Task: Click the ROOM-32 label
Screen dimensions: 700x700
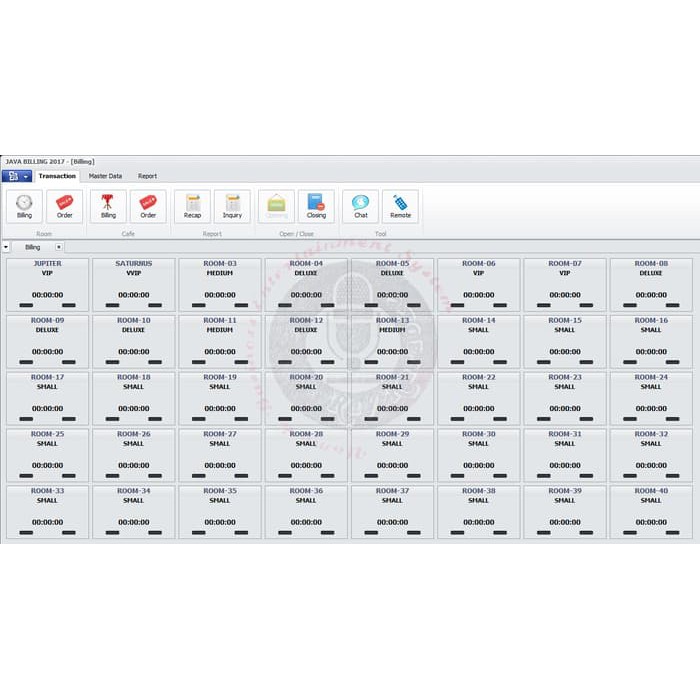Action: click(651, 434)
